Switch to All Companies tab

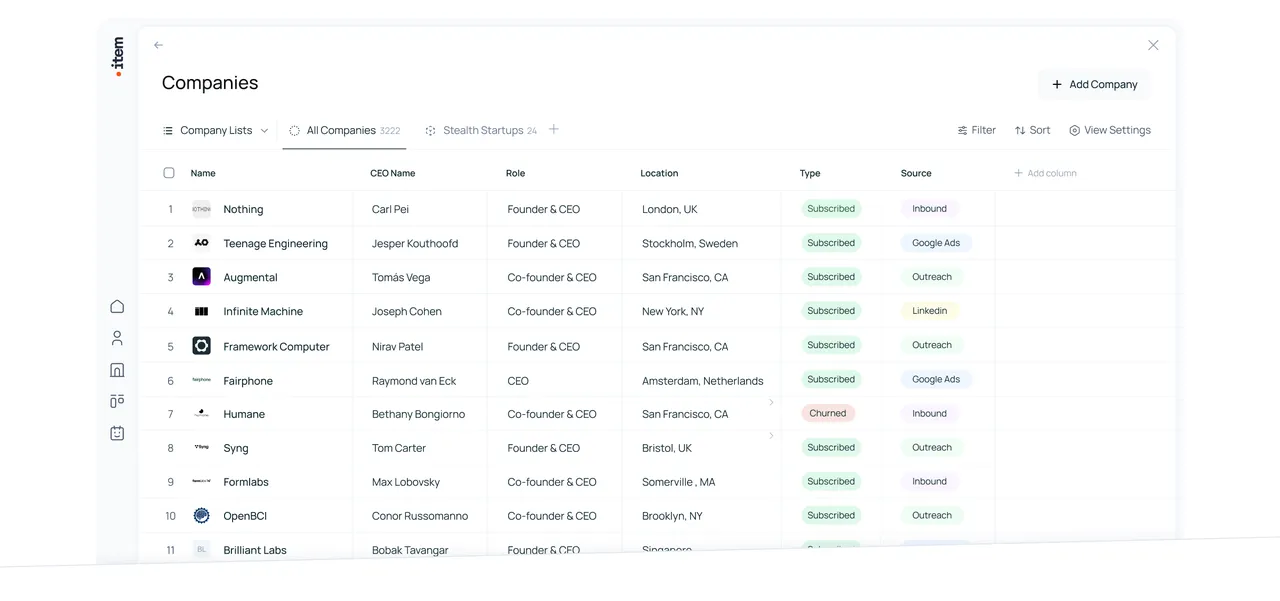(344, 130)
